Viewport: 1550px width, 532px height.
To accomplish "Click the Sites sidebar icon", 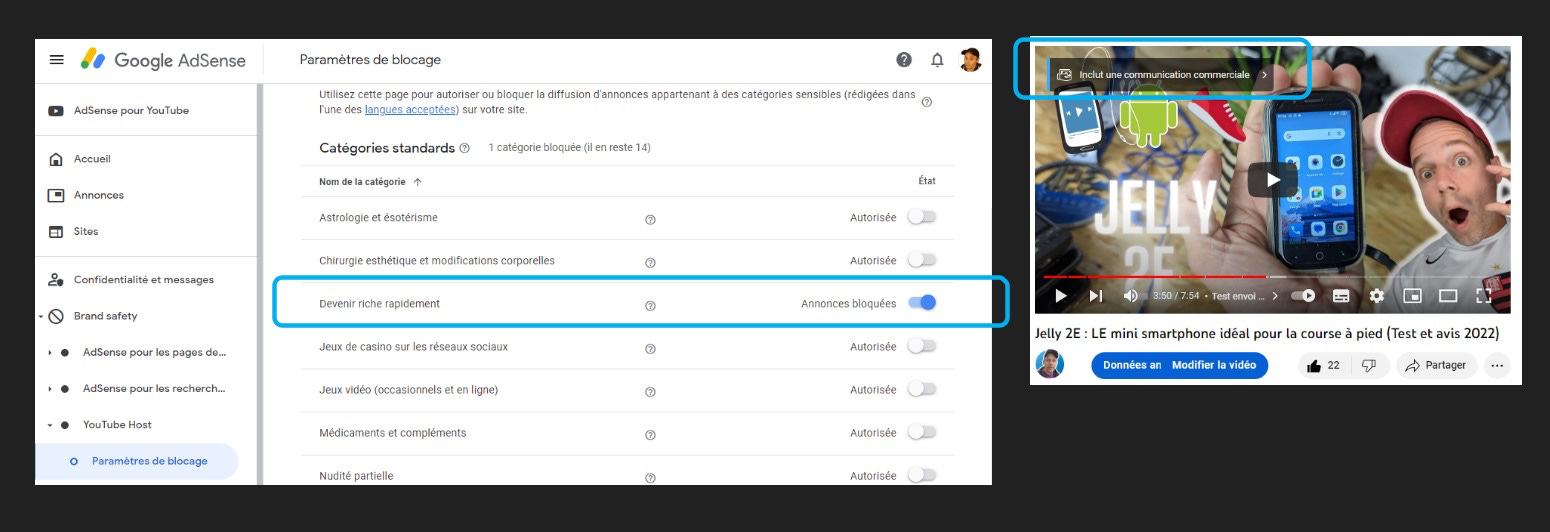I will (57, 231).
